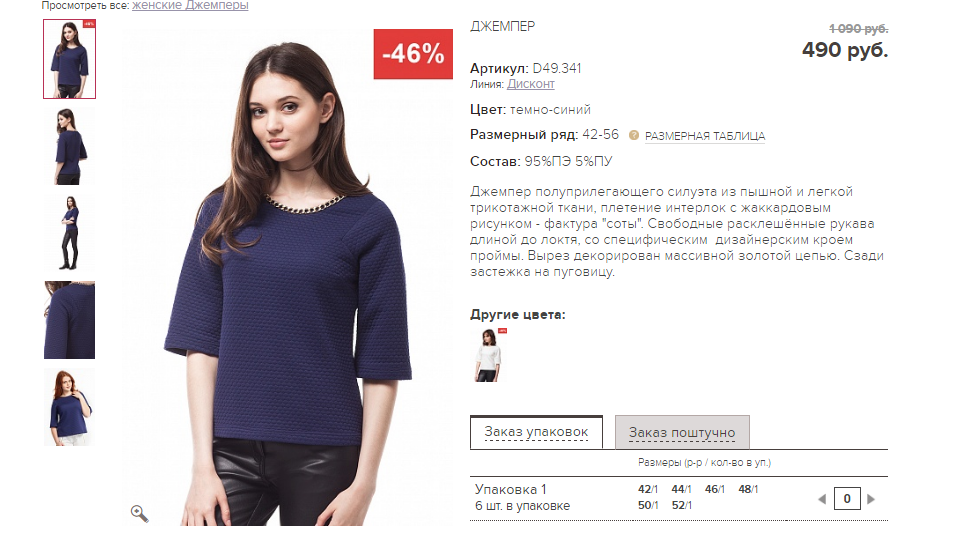Viewport: 974px width, 542px height.
Task: Select the full-length model thumbnail
Action: (x=70, y=233)
